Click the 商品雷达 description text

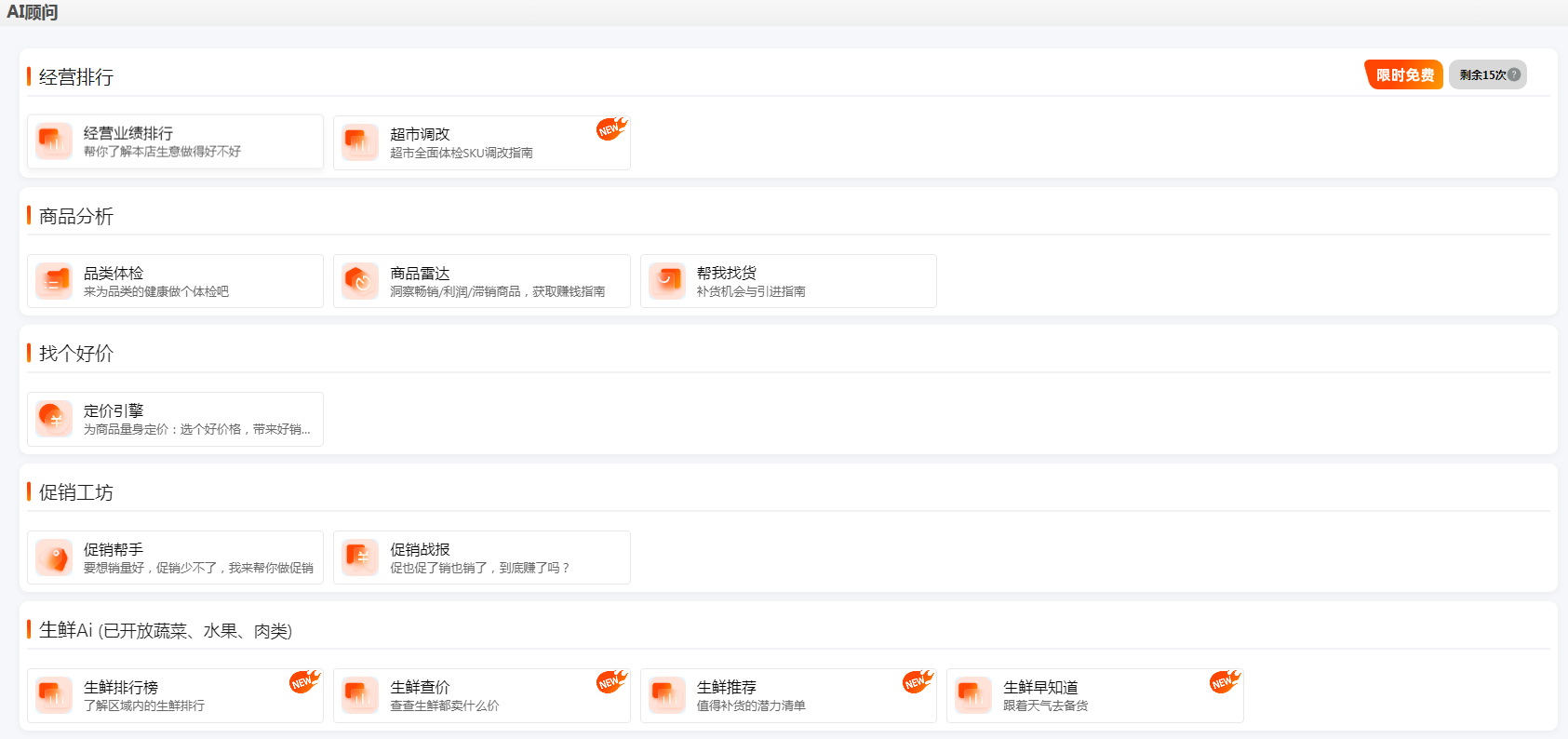pyautogui.click(x=497, y=291)
